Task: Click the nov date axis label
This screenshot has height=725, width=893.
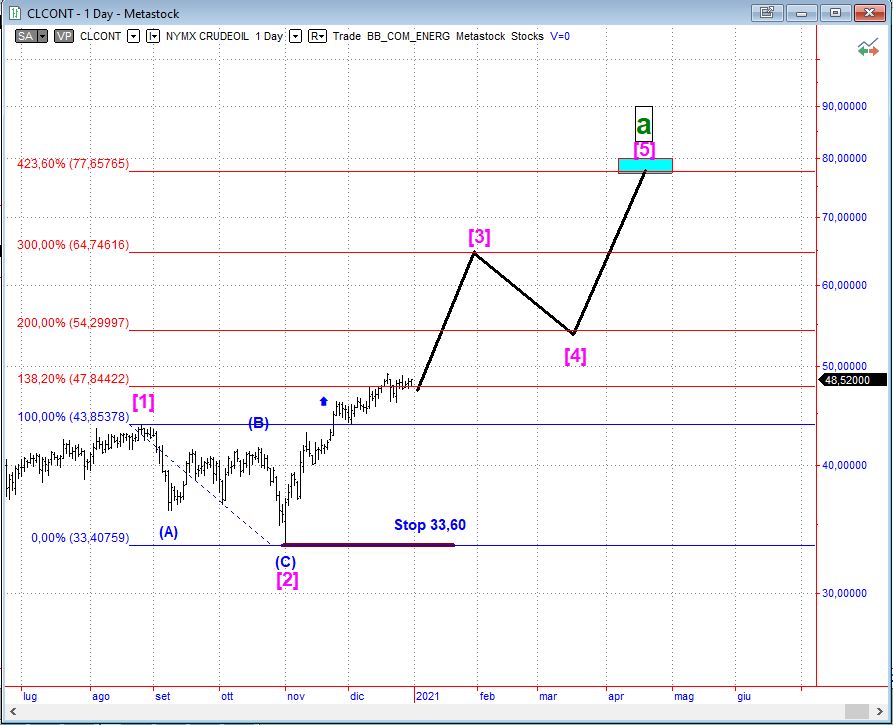Action: tap(296, 696)
